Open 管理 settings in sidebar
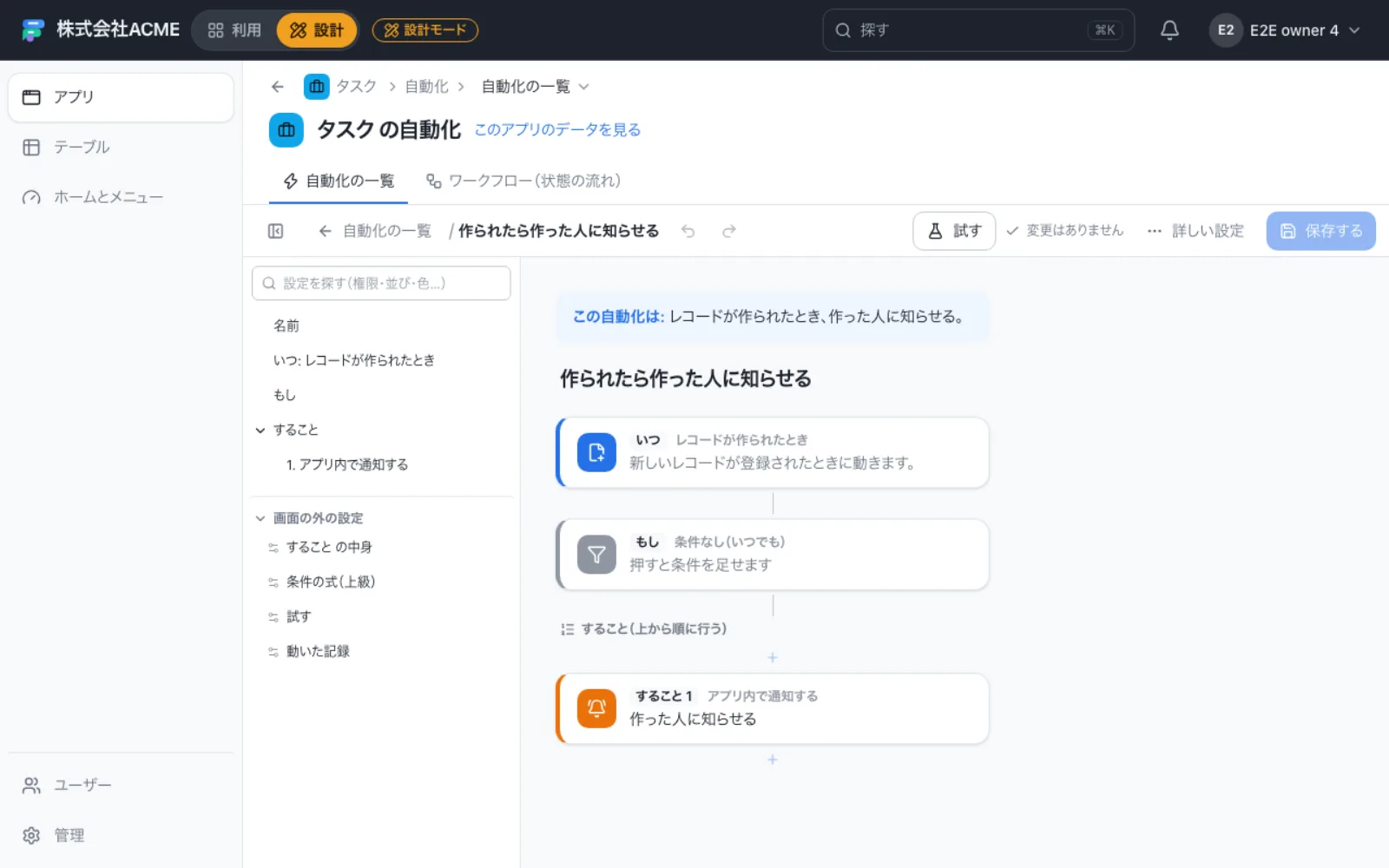Screen dimensions: 1389x868 pyautogui.click(x=121, y=835)
